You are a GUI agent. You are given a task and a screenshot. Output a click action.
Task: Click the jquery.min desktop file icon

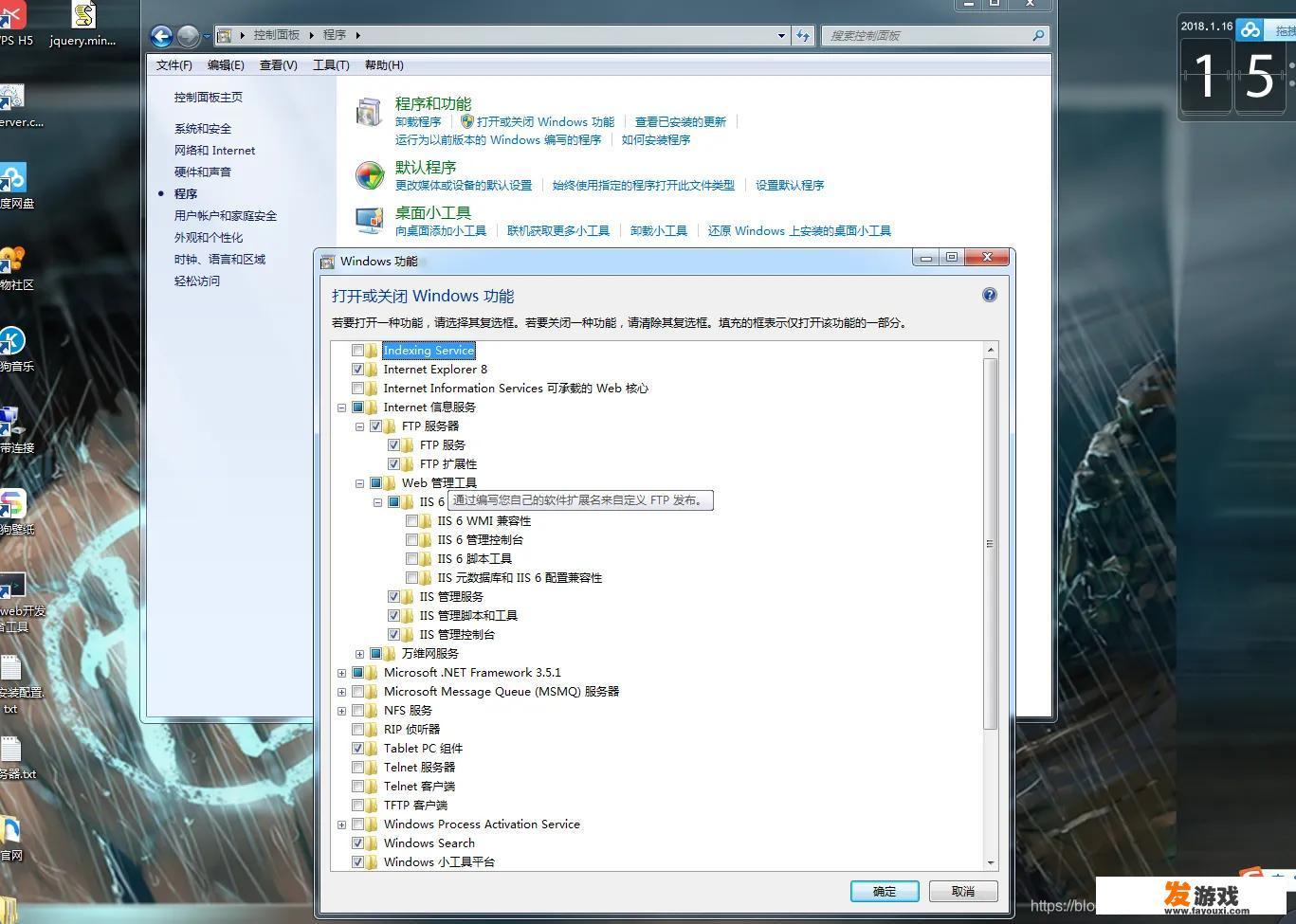83,15
